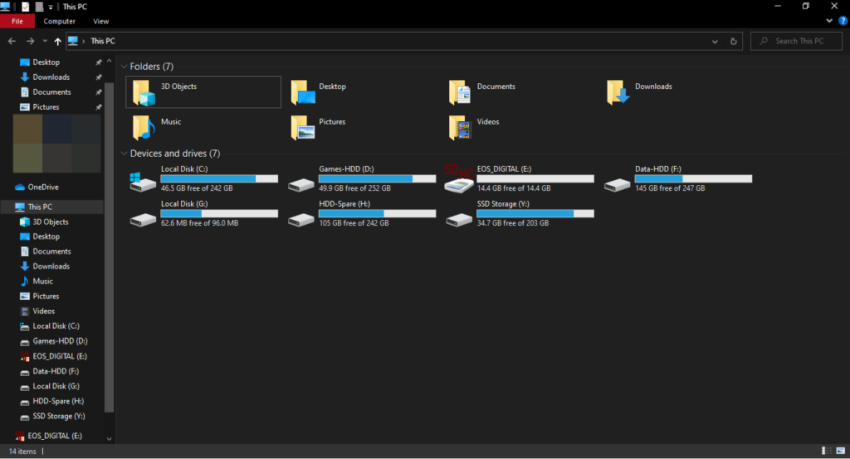Click This PC in the address bar

point(103,41)
